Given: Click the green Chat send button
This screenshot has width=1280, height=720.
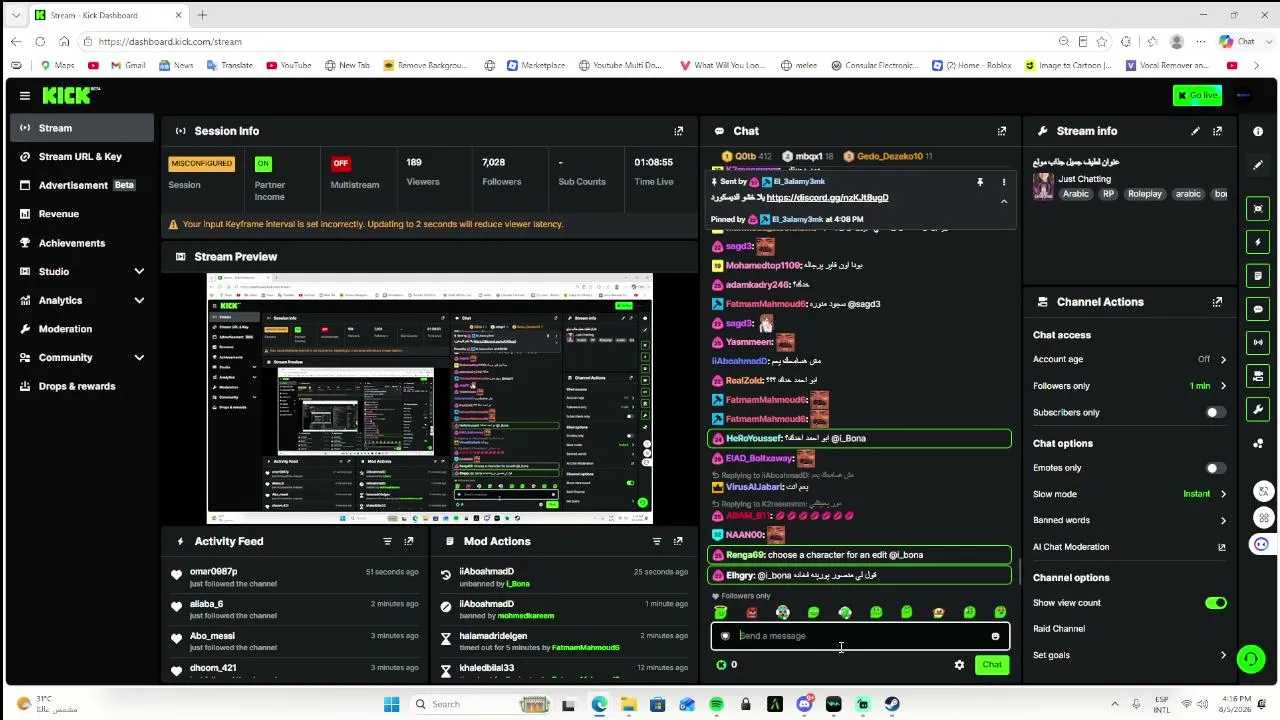Looking at the screenshot, I should [x=992, y=665].
